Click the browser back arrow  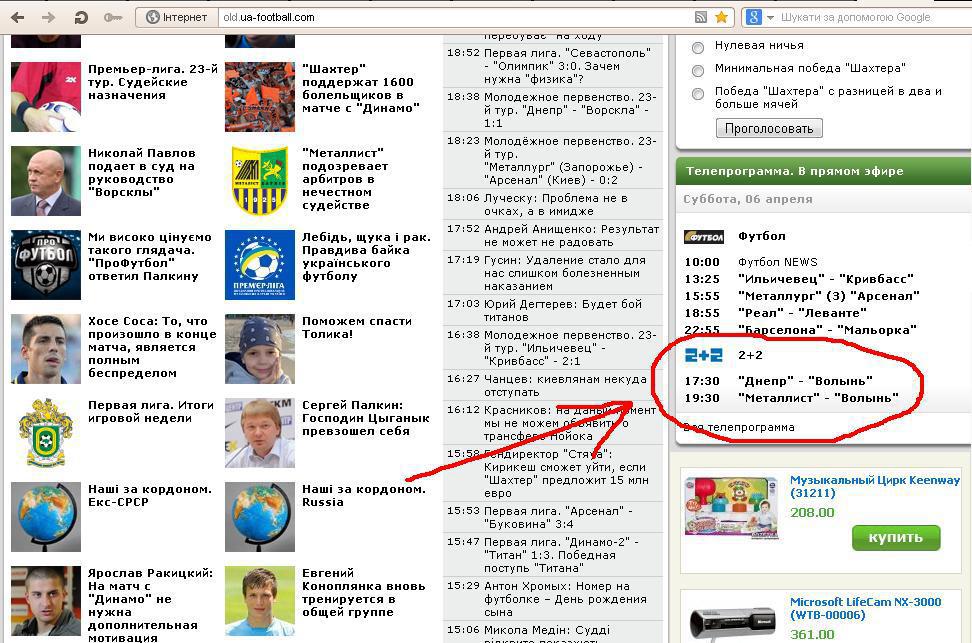pos(19,17)
